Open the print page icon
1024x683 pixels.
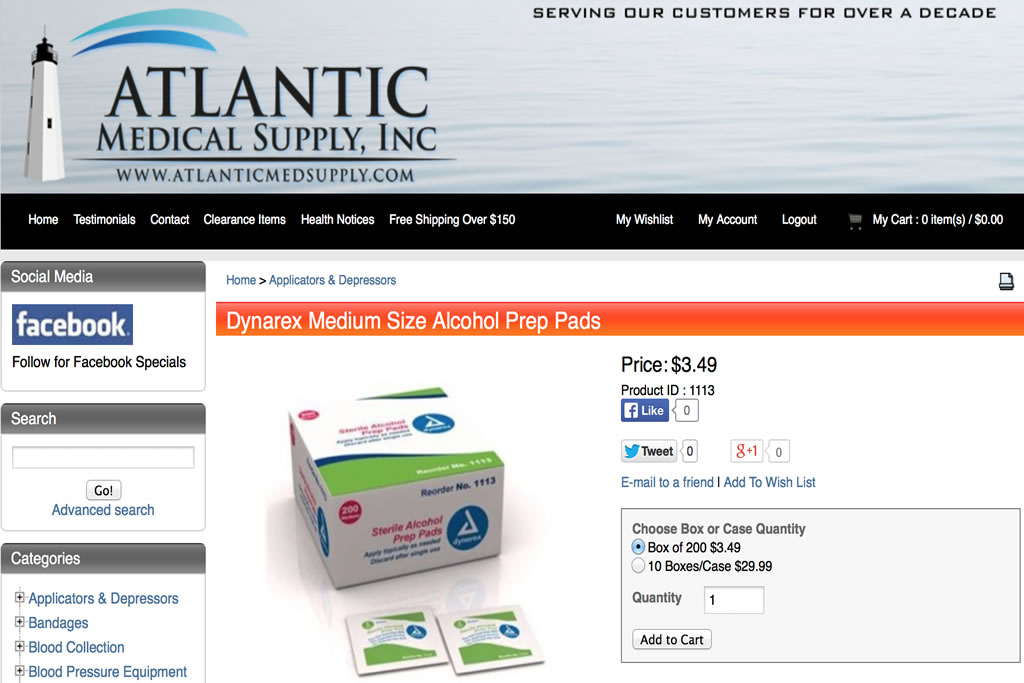tap(1006, 281)
